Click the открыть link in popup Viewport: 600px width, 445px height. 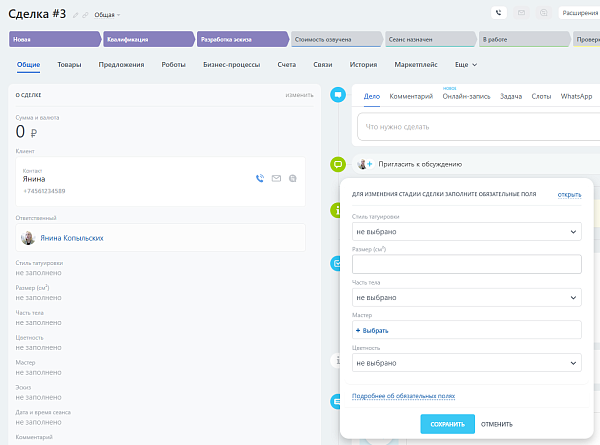pyautogui.click(x=569, y=194)
